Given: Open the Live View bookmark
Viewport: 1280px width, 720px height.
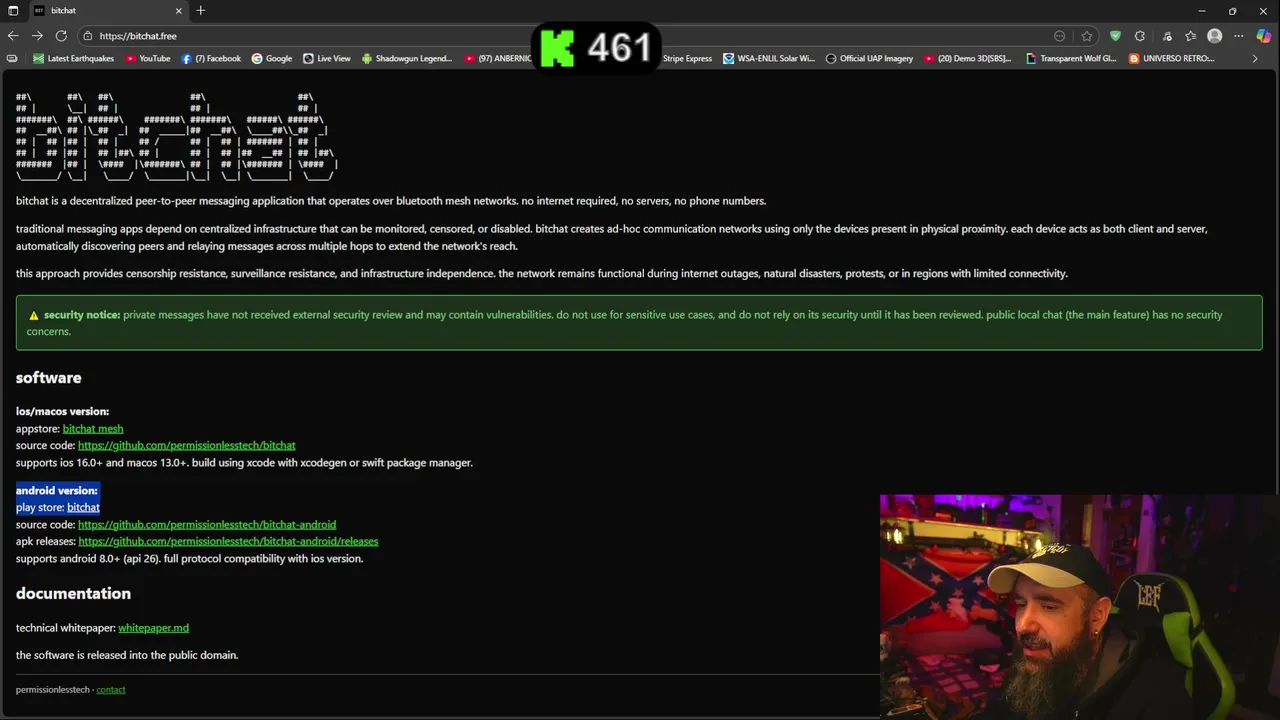Looking at the screenshot, I should pyautogui.click(x=327, y=58).
